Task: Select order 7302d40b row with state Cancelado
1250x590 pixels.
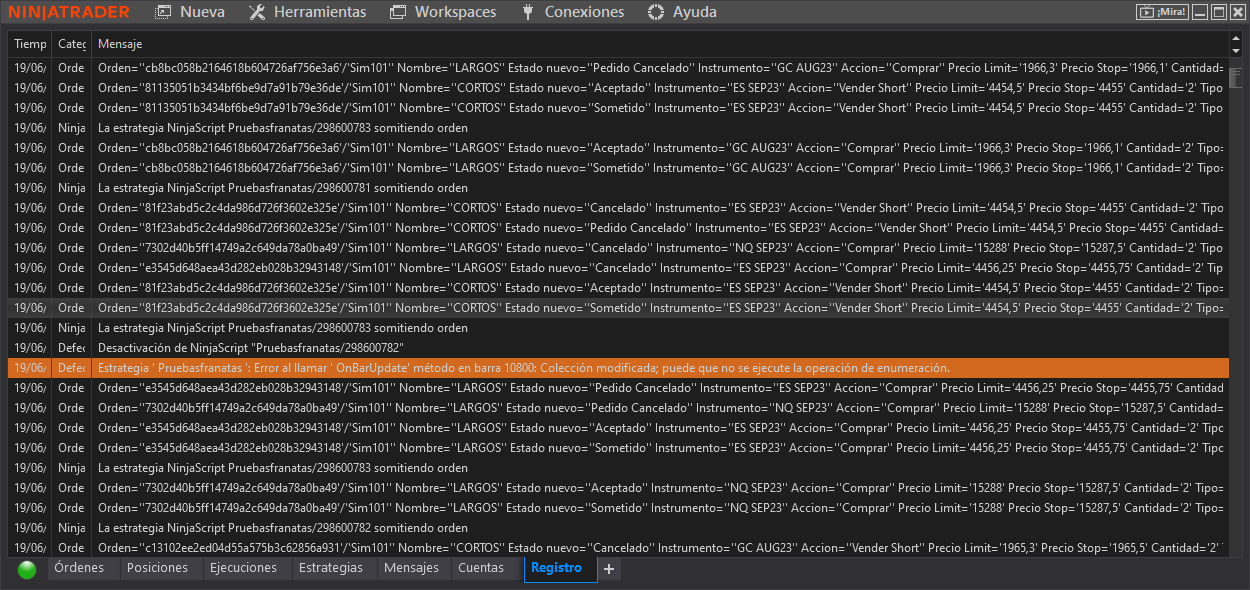Action: pyautogui.click(x=617, y=248)
